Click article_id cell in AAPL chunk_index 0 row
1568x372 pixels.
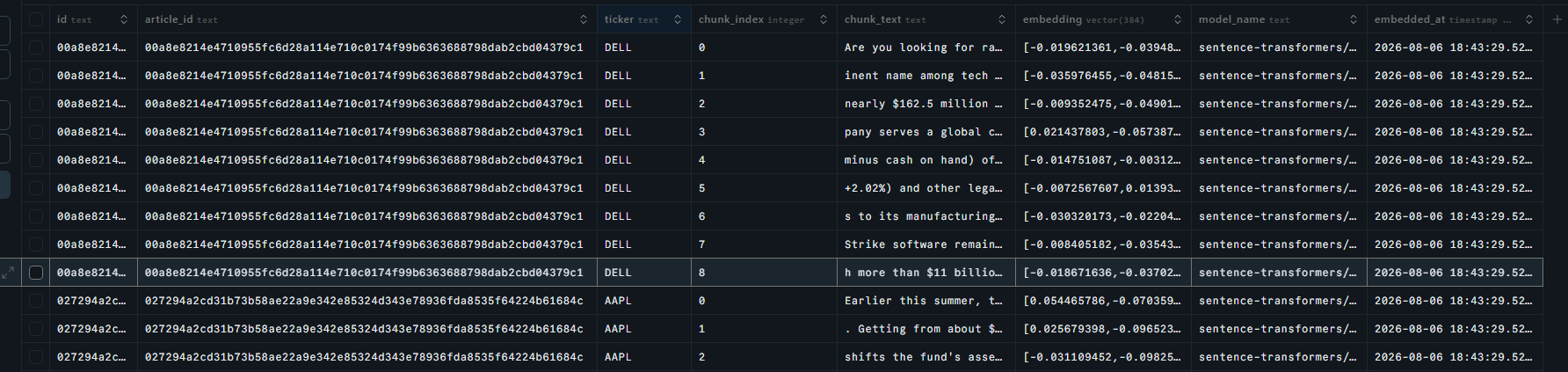(367, 301)
